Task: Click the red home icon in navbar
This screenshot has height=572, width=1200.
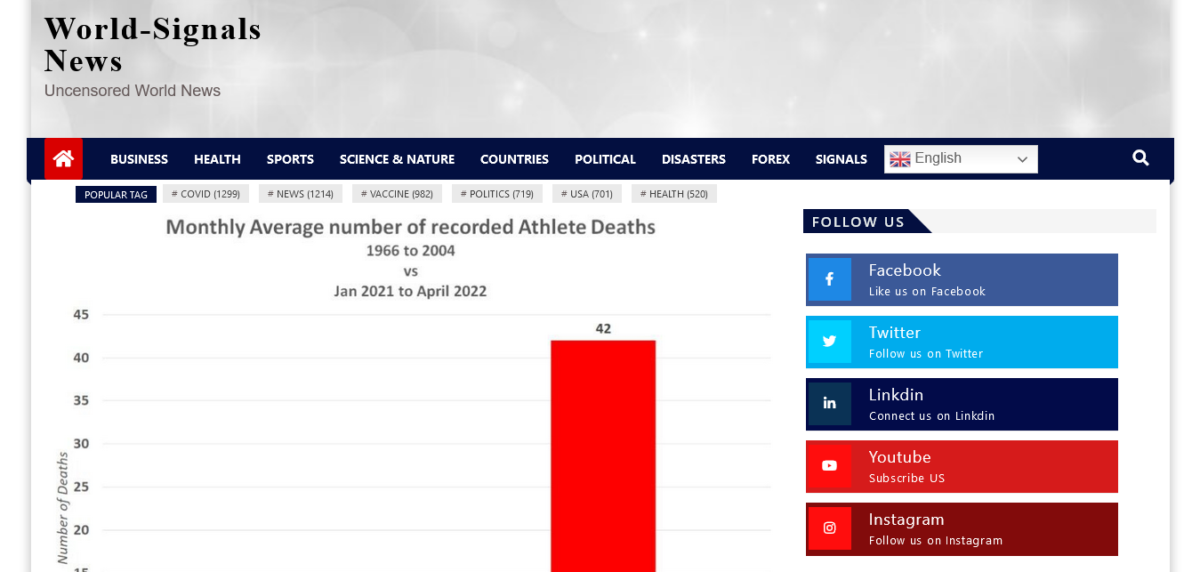Action: [63, 159]
